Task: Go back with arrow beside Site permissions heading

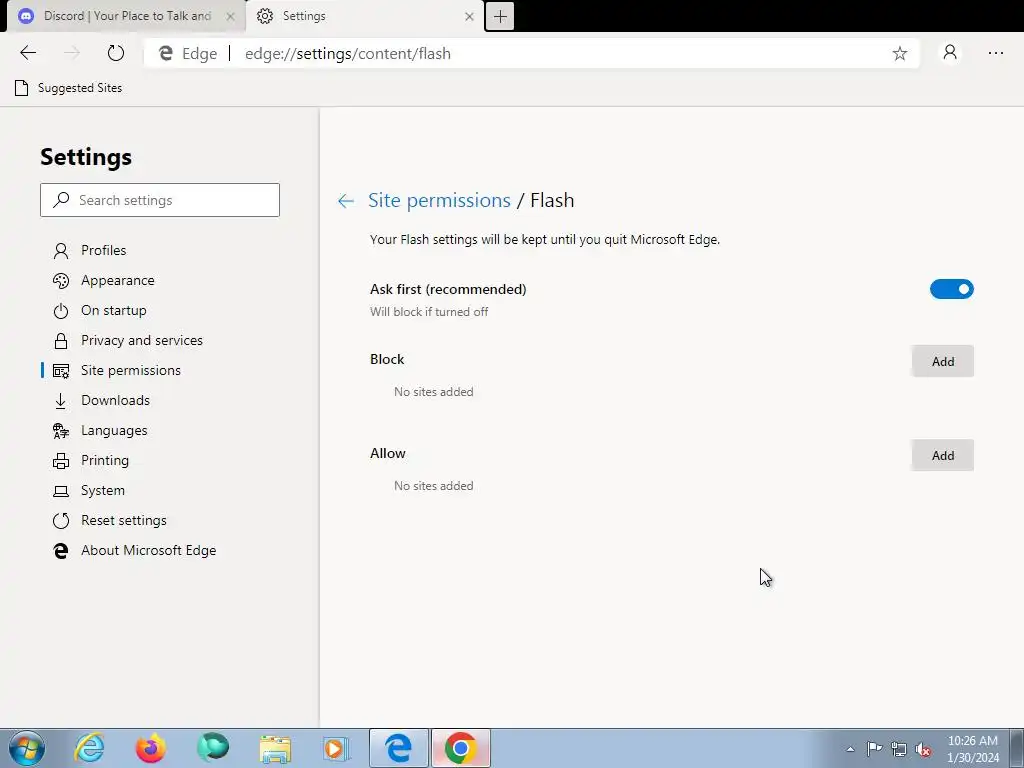Action: point(345,200)
